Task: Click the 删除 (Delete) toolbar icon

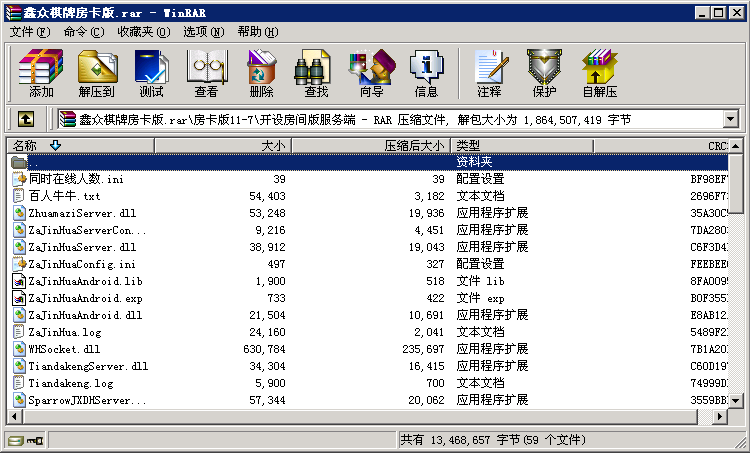Action: pyautogui.click(x=261, y=74)
